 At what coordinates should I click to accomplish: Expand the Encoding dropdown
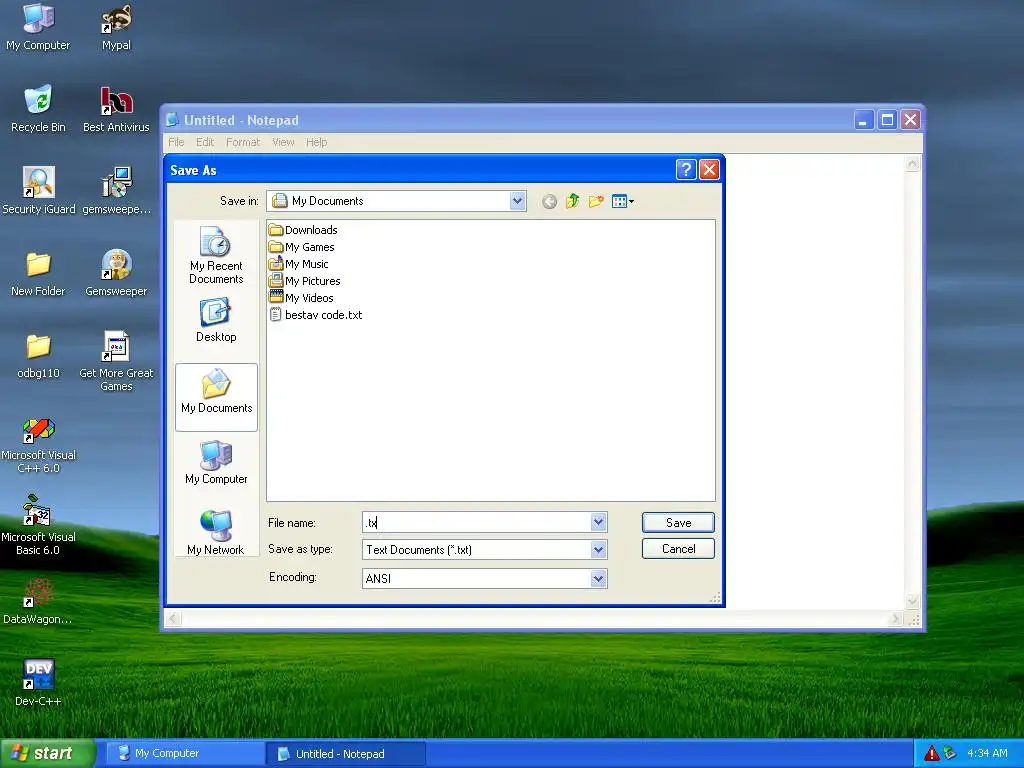coord(598,579)
